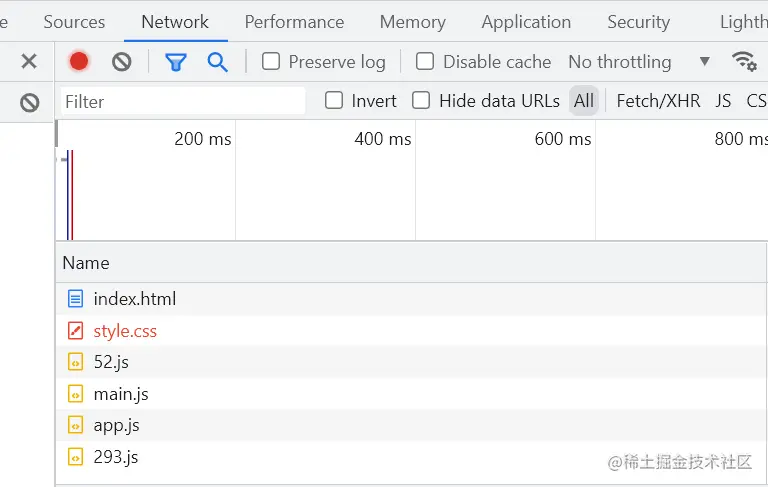Screen dimensions: 768x487
Task: Enable the Preserve log checkbox
Action: pyautogui.click(x=271, y=62)
